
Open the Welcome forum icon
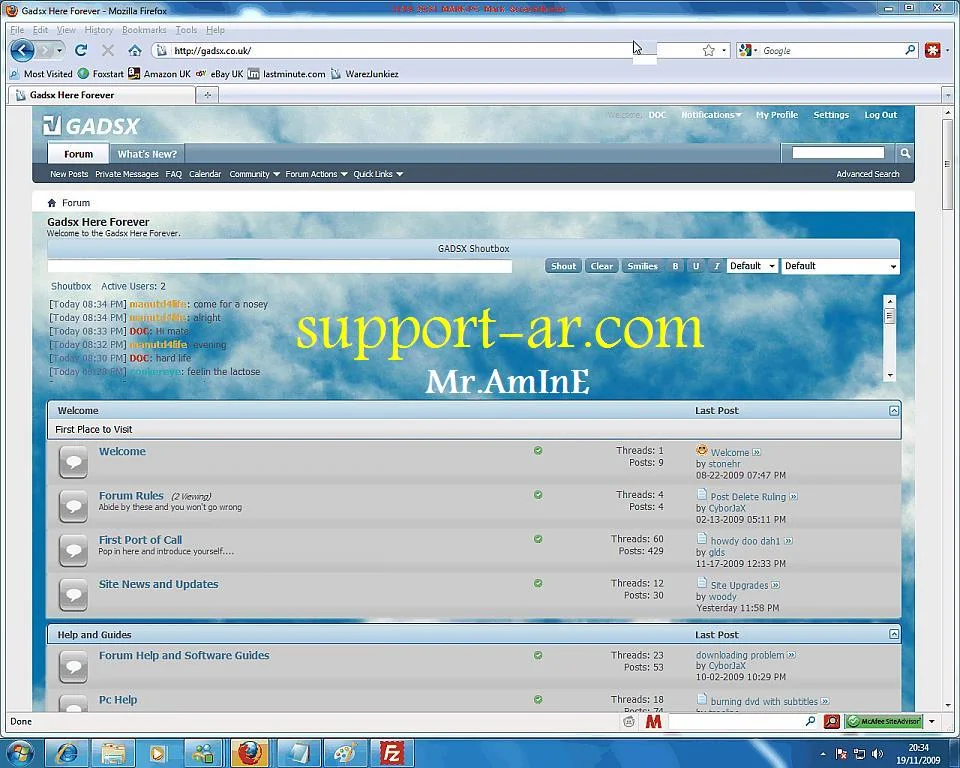coord(73,461)
